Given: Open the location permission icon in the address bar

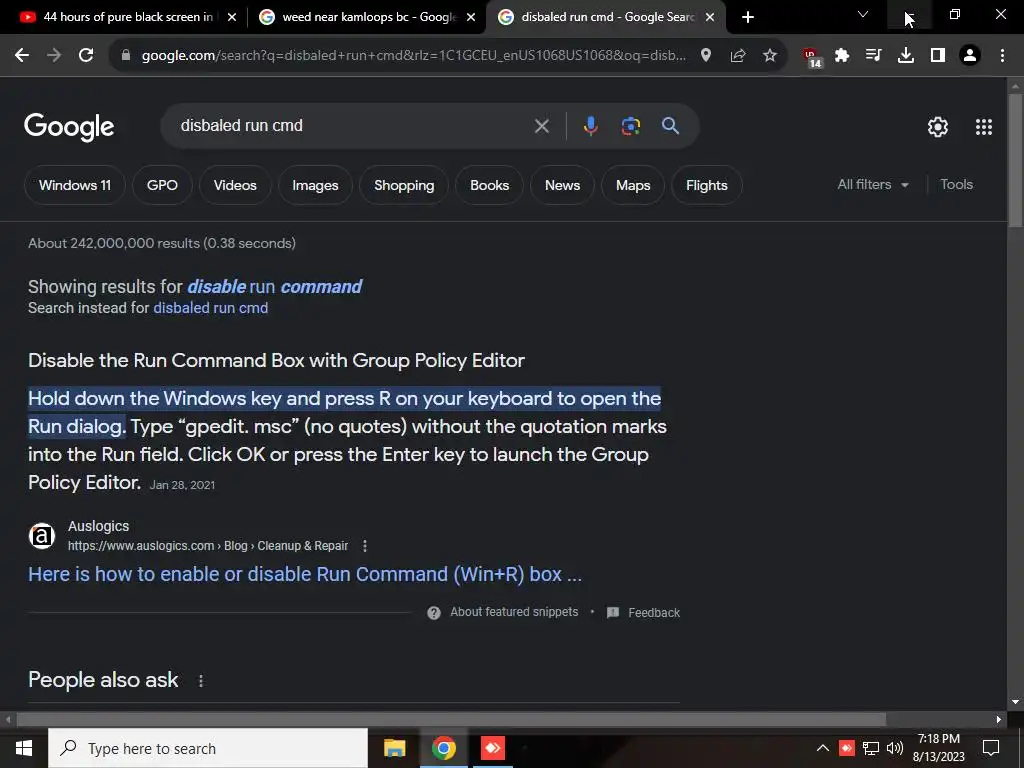Looking at the screenshot, I should click(x=706, y=56).
